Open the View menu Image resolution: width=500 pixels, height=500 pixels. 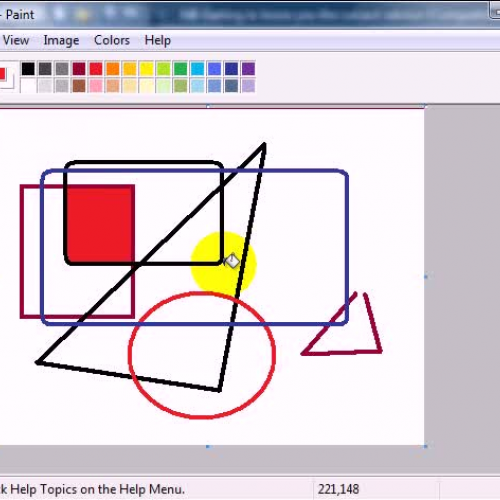[x=16, y=40]
